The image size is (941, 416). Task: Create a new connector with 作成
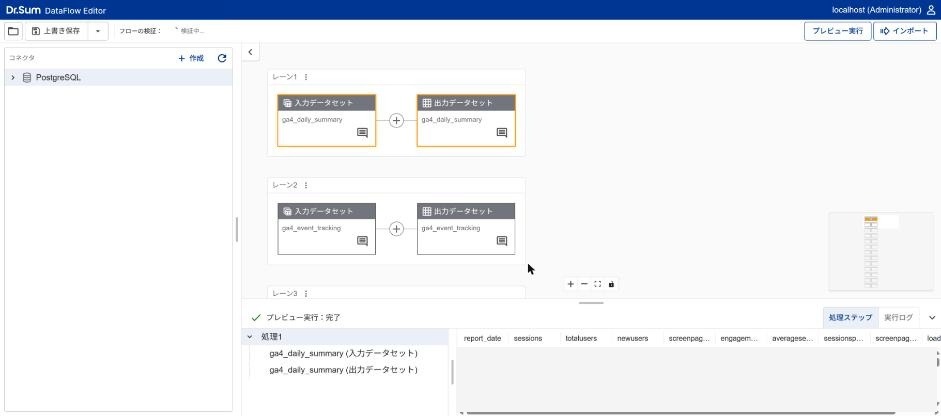point(191,58)
